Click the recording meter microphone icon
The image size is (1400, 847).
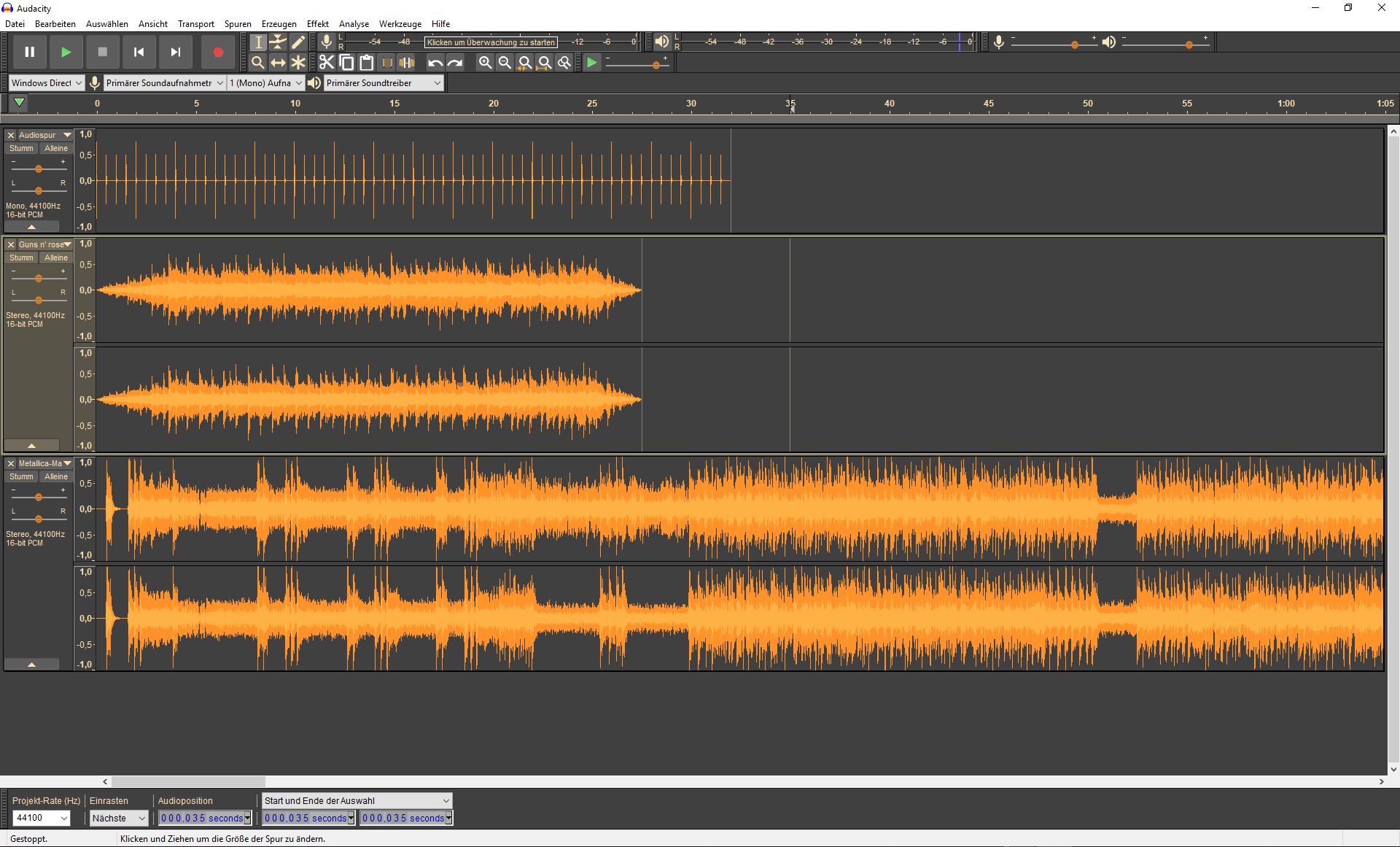[x=327, y=42]
